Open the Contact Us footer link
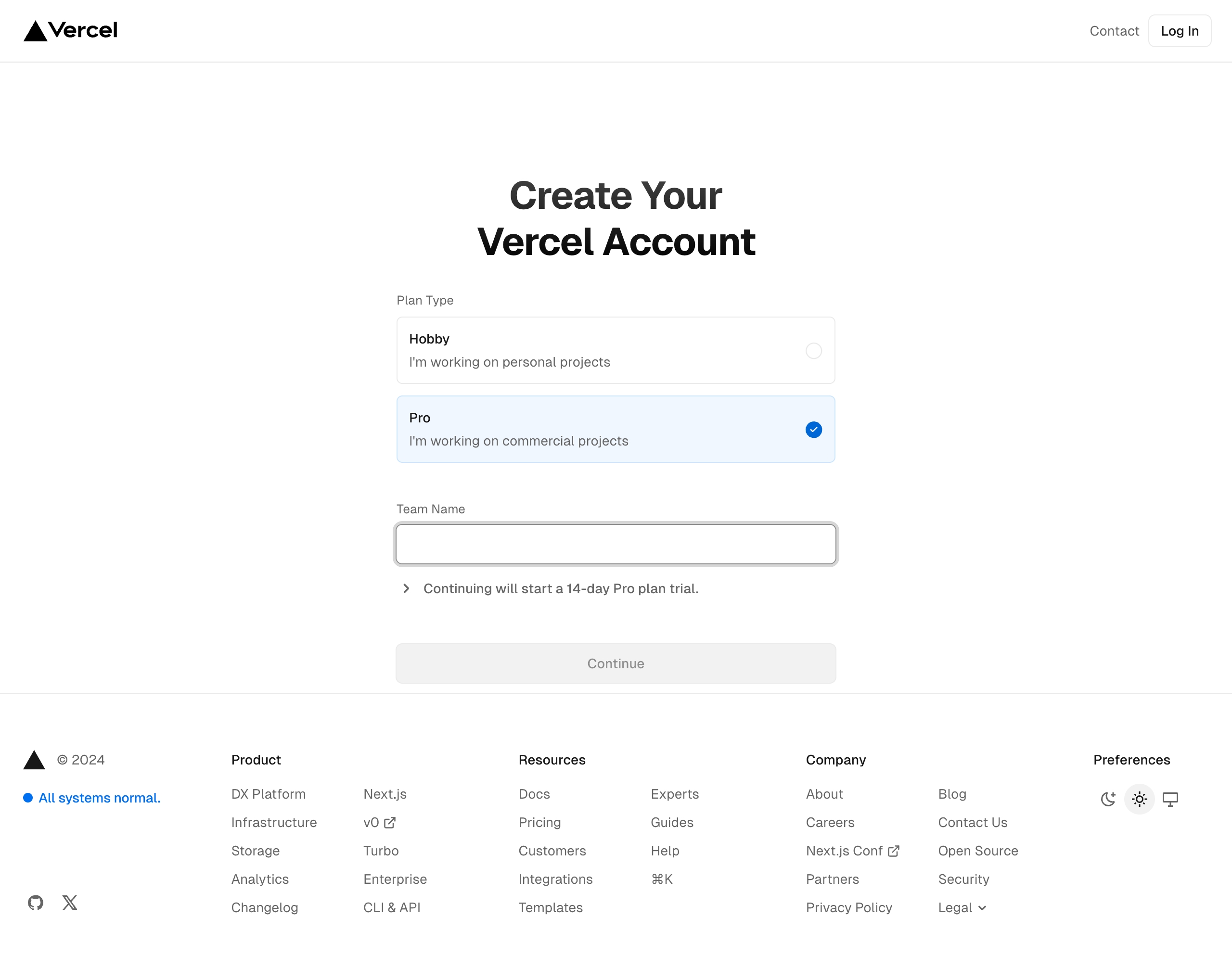Screen dimensions: 1232x968 973,822
